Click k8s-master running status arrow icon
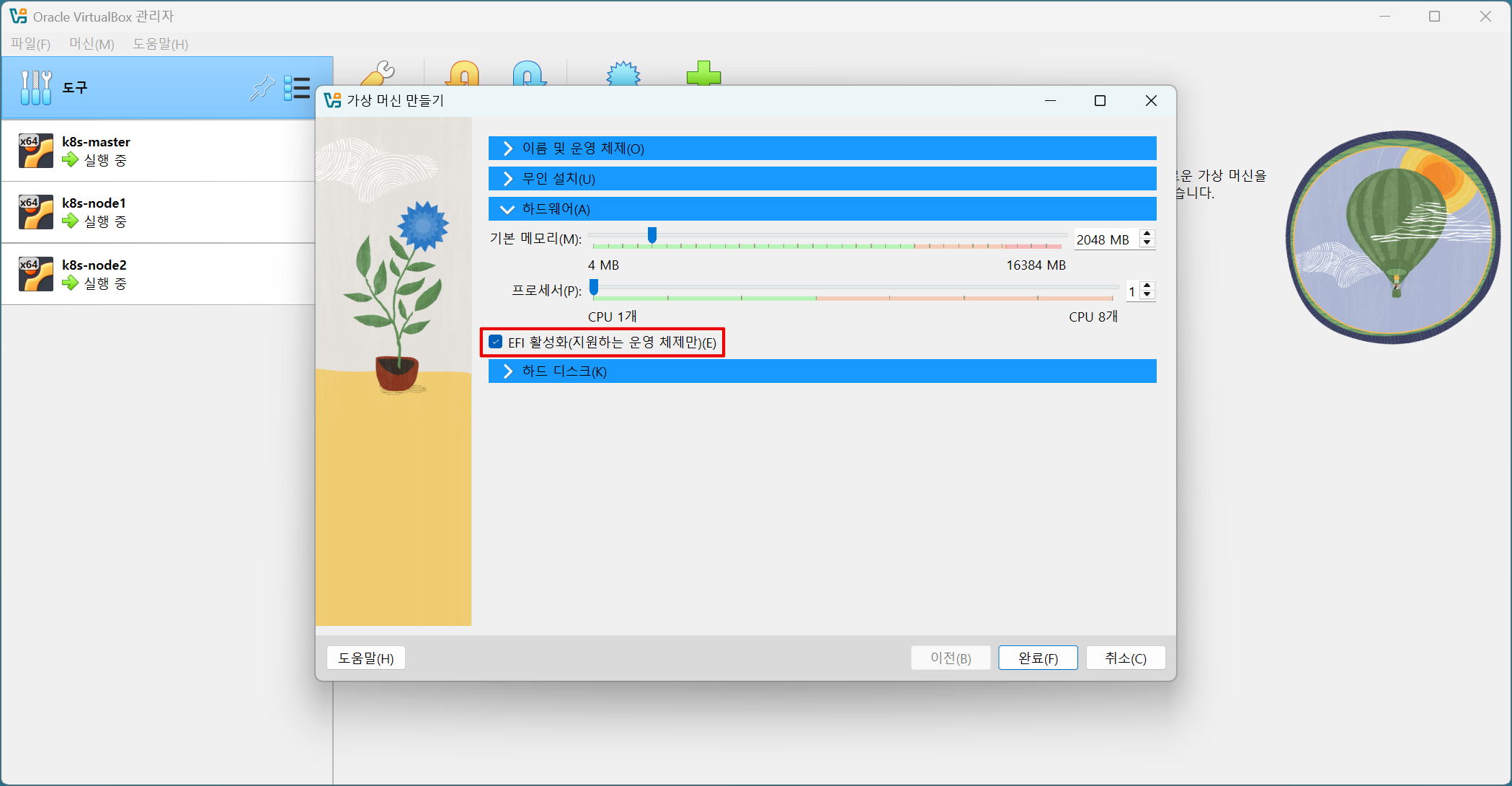This screenshot has width=1512, height=786. [x=70, y=159]
